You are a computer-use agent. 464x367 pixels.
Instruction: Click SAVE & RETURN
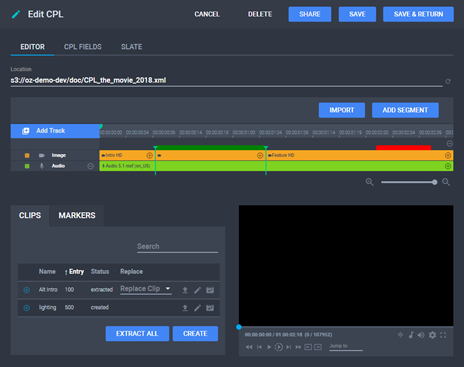pos(418,14)
